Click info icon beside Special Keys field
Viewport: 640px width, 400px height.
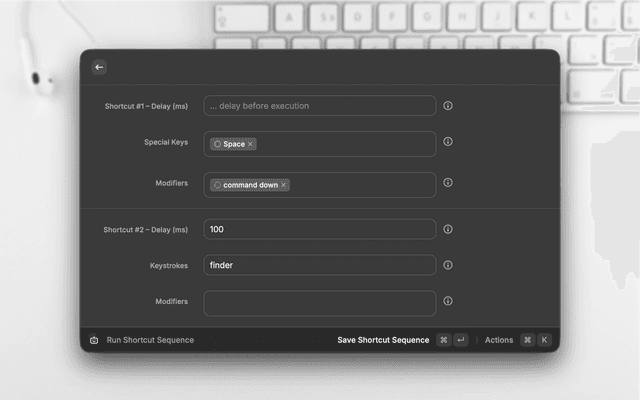pyautogui.click(x=448, y=142)
